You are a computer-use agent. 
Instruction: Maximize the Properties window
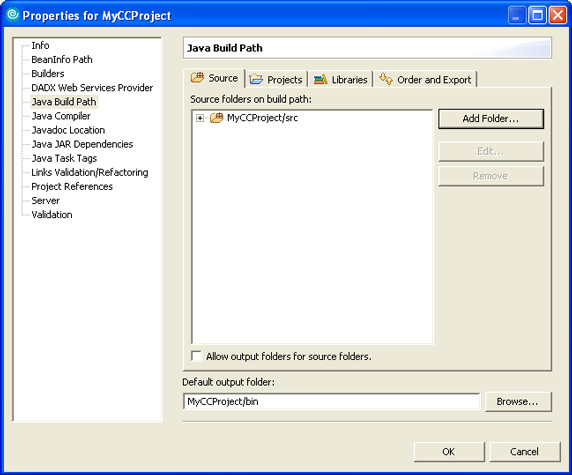[x=537, y=15]
